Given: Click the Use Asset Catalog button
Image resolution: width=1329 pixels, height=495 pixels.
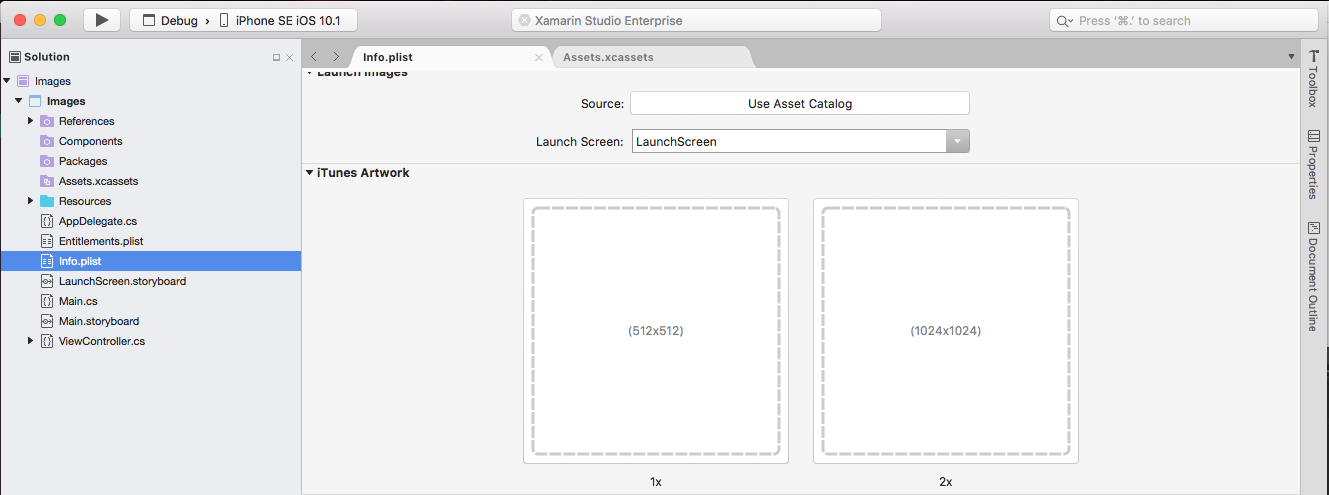Looking at the screenshot, I should 800,103.
